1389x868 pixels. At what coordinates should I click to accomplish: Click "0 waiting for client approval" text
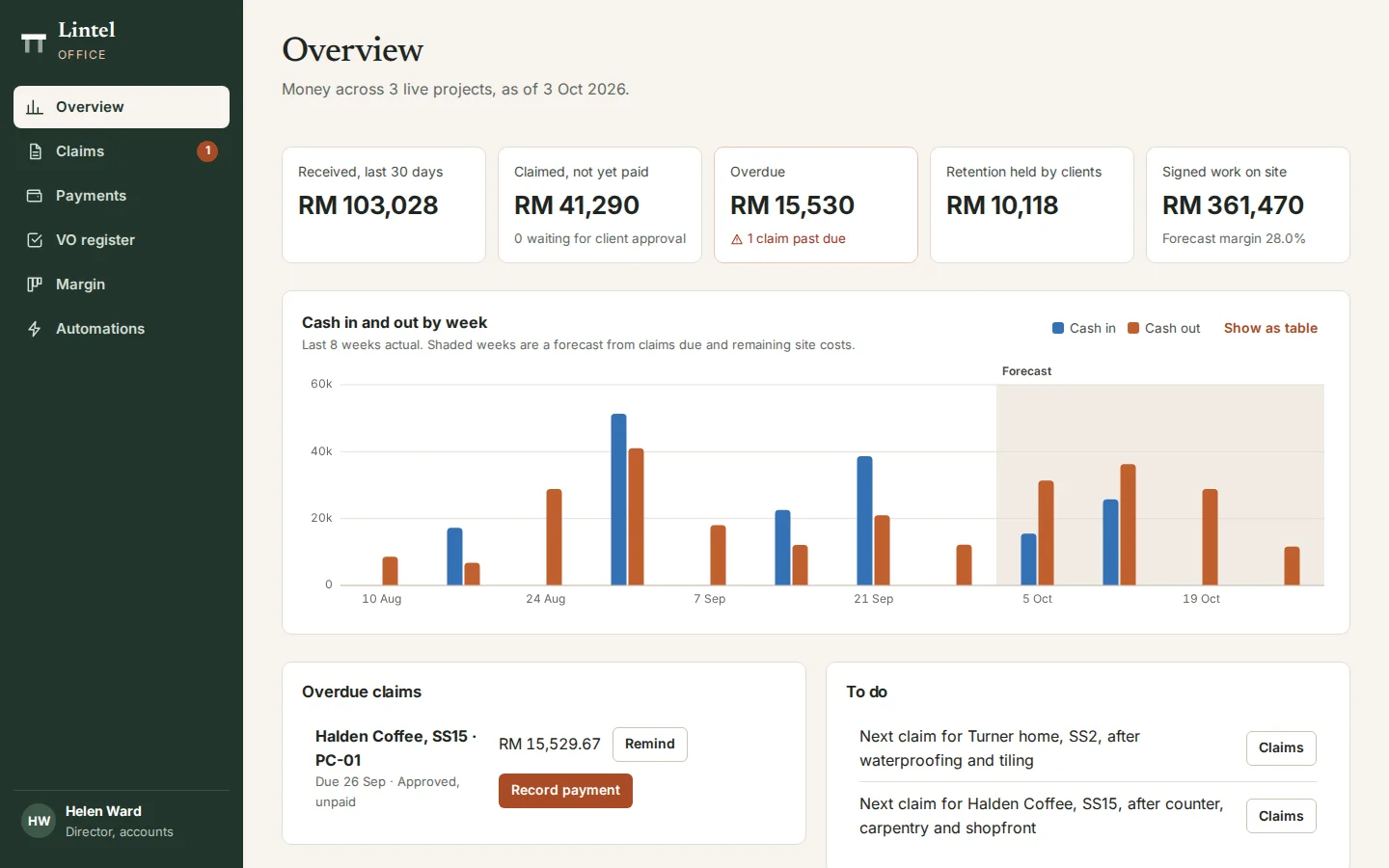click(x=600, y=239)
